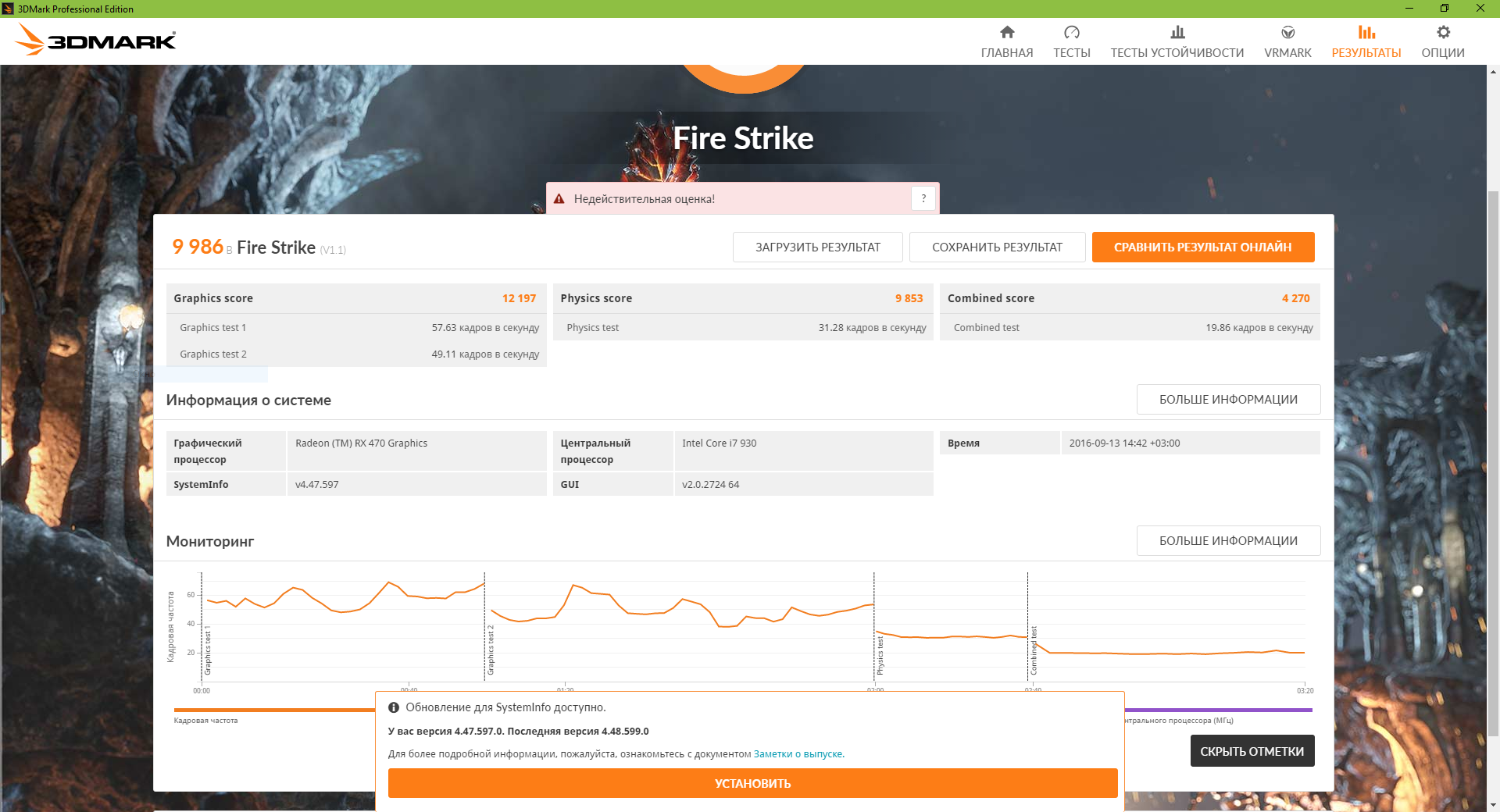Click the Intel Core i7 930 value
1500x812 pixels.
[720, 443]
